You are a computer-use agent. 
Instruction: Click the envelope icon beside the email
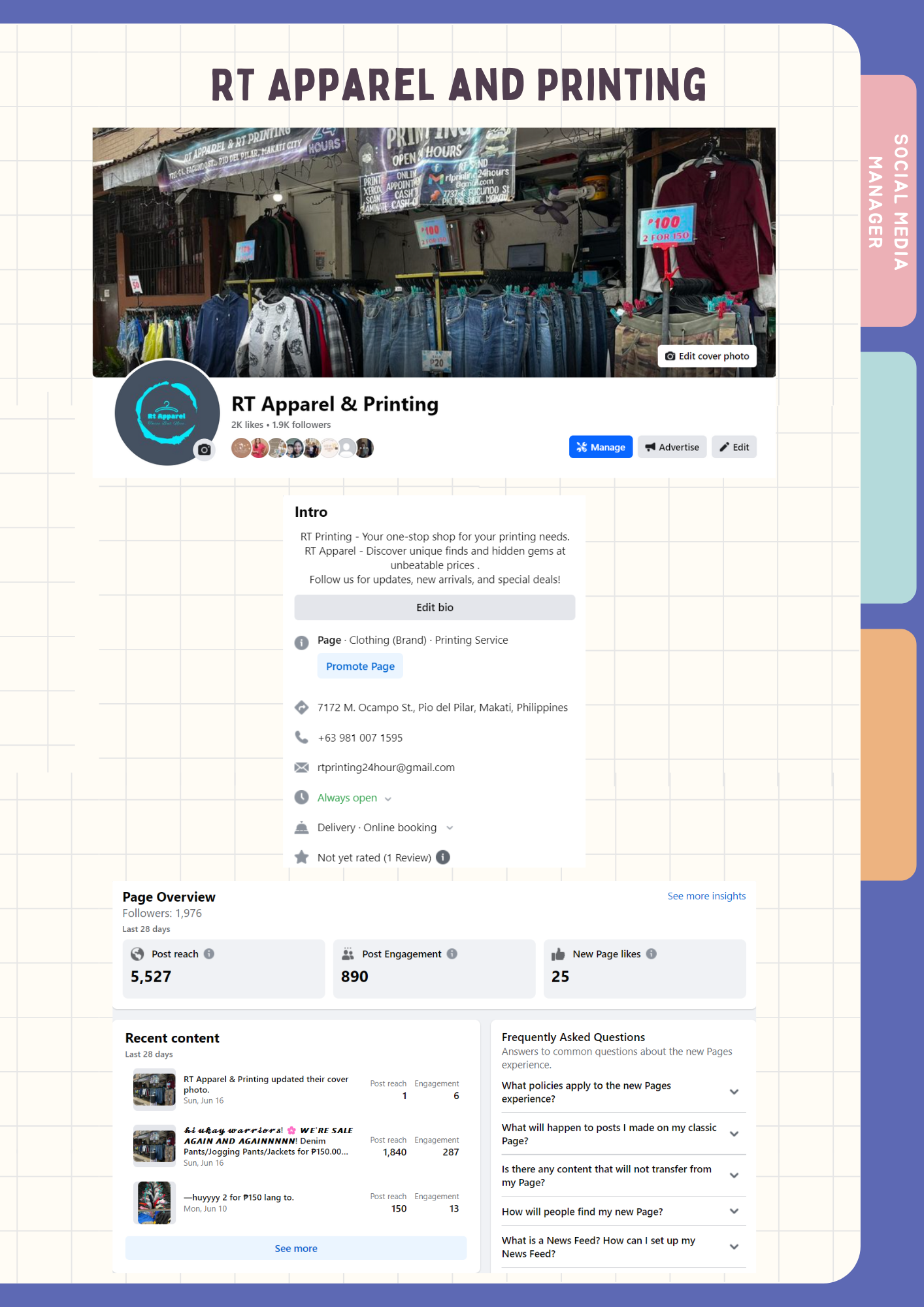pos(301,767)
